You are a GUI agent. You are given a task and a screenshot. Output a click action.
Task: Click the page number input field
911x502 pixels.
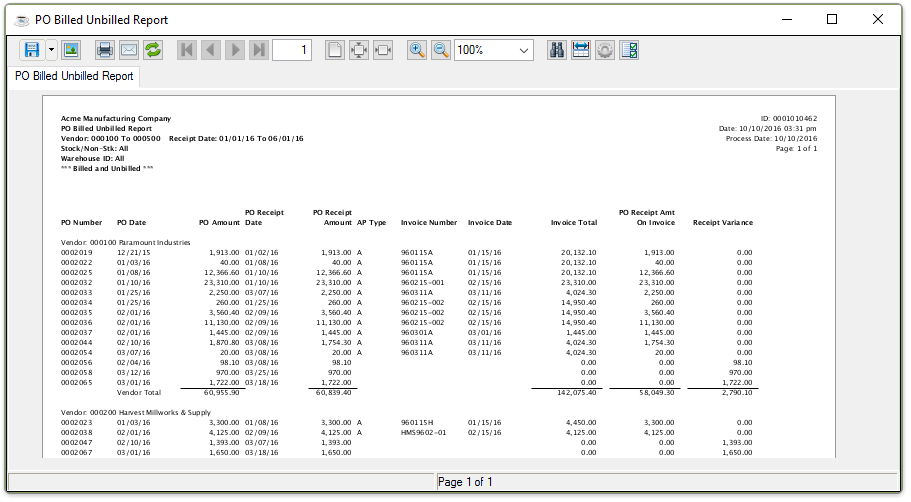pos(291,50)
